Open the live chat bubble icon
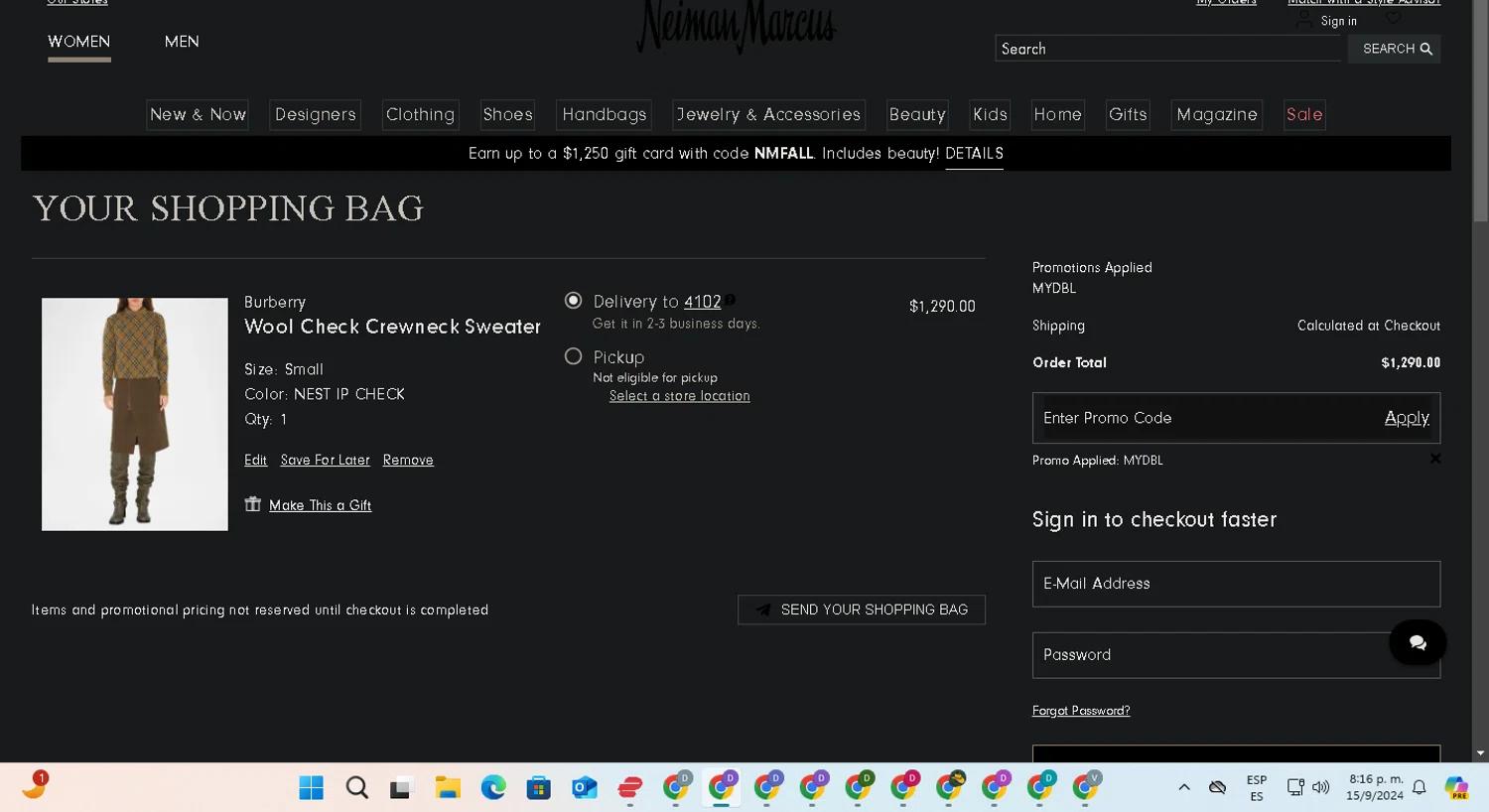1489x812 pixels. pos(1417,643)
